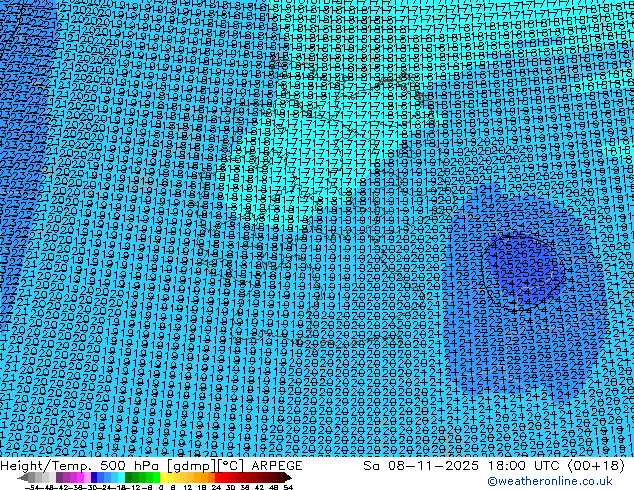
Task: Click the cyan -18 legend swatch
Action: click(121, 477)
